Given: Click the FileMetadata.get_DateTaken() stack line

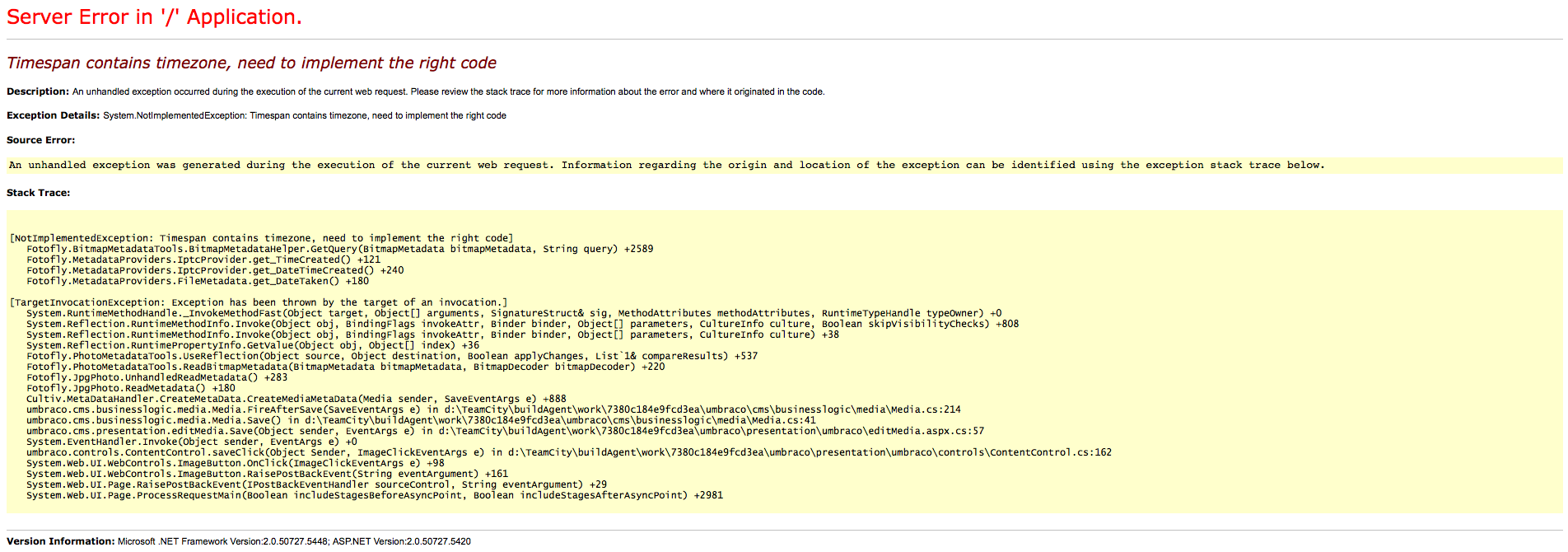Looking at the screenshot, I should point(197,281).
